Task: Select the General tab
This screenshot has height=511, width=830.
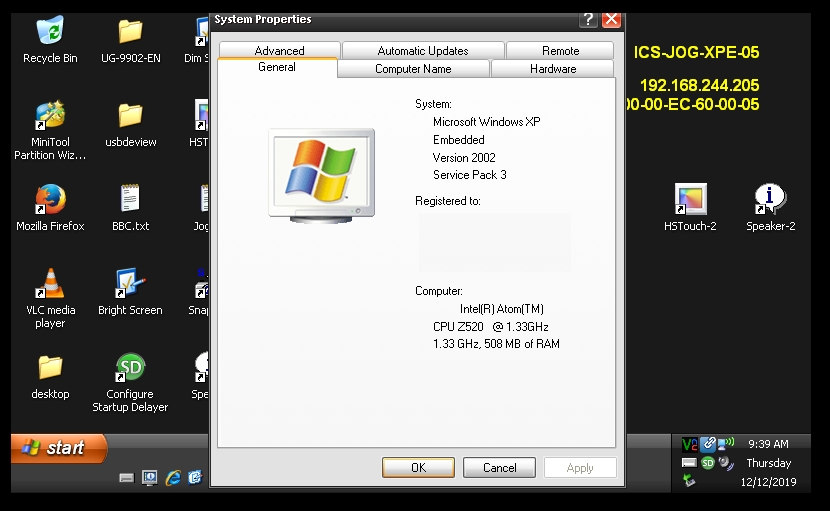Action: pyautogui.click(x=277, y=67)
